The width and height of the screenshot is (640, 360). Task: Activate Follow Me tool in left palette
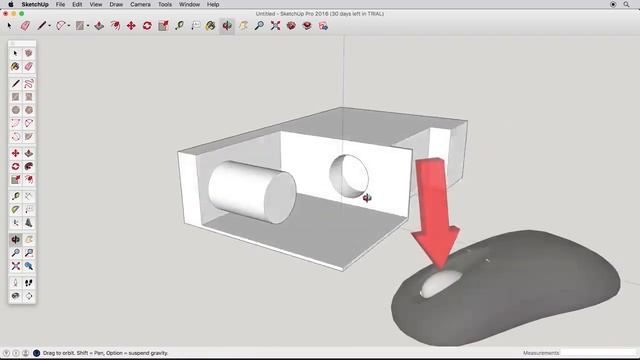click(x=29, y=166)
